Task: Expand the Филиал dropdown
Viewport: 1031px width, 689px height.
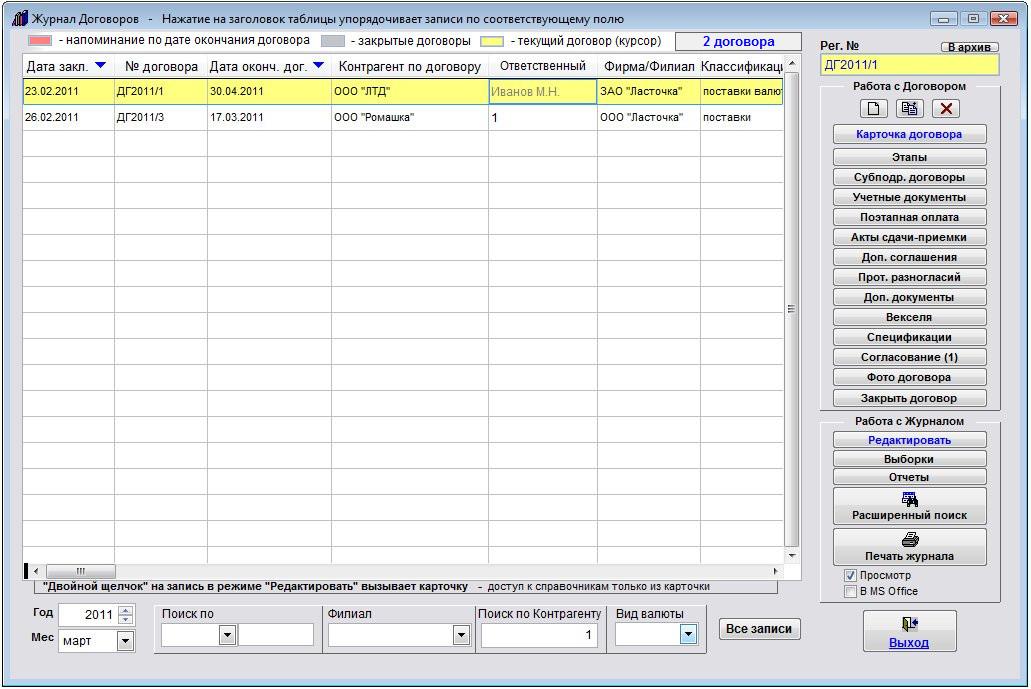Action: coord(461,634)
